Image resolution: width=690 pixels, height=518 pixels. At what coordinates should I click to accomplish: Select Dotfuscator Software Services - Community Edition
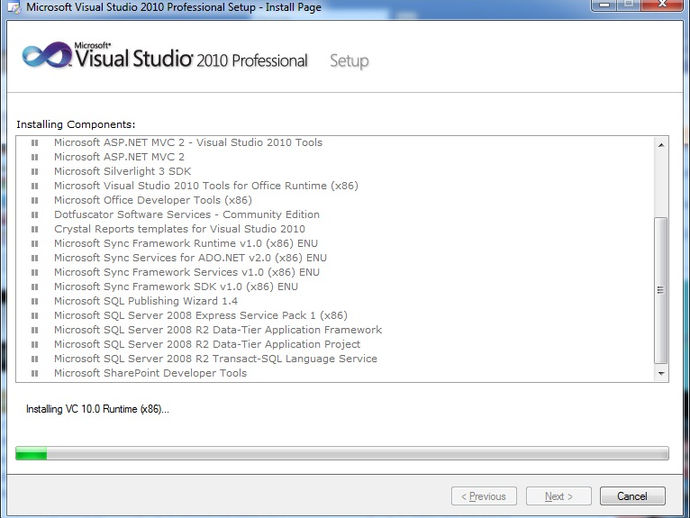pyautogui.click(x=187, y=215)
